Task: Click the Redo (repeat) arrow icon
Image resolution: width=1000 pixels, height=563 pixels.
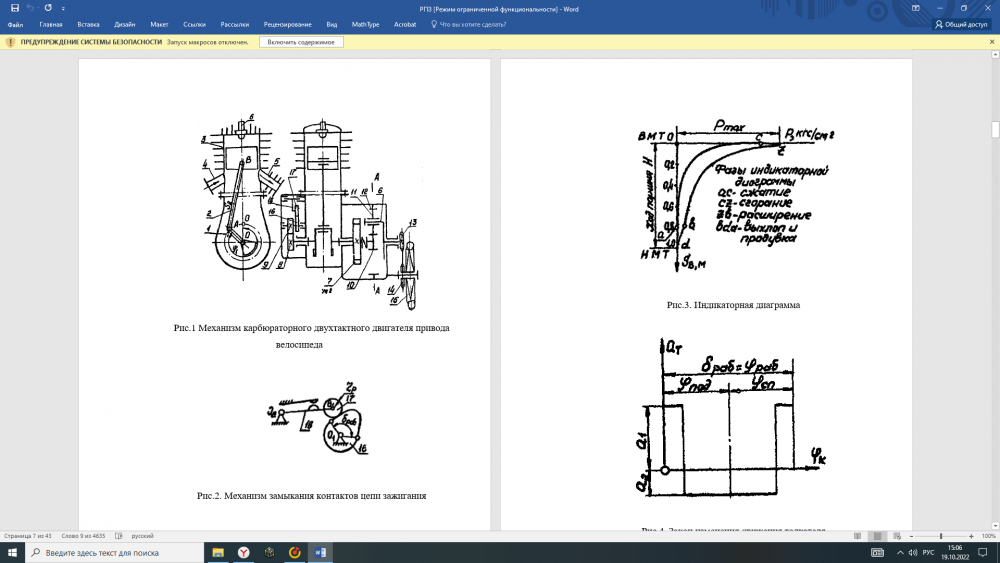Action: click(48, 8)
